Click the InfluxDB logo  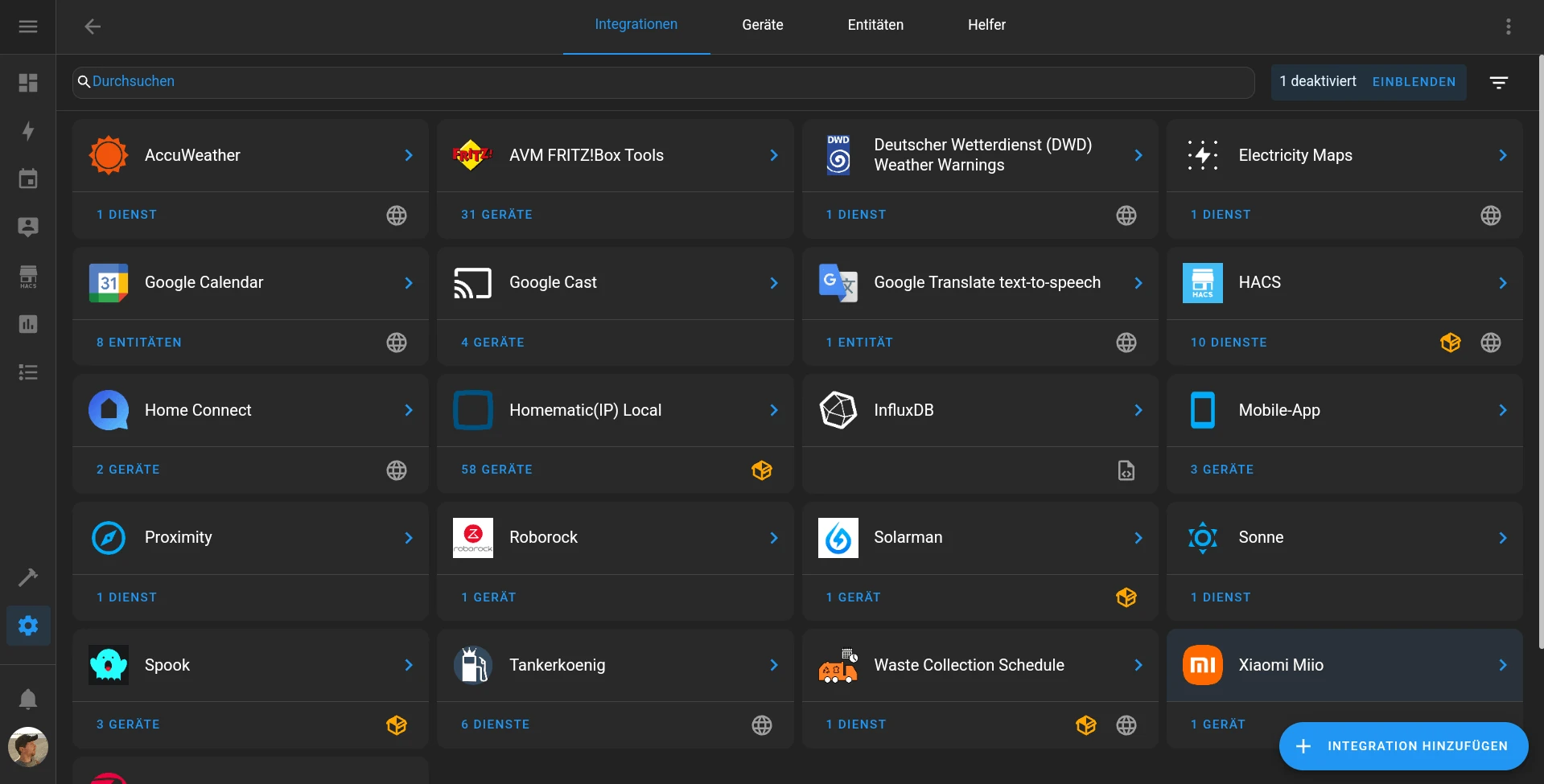coord(838,410)
